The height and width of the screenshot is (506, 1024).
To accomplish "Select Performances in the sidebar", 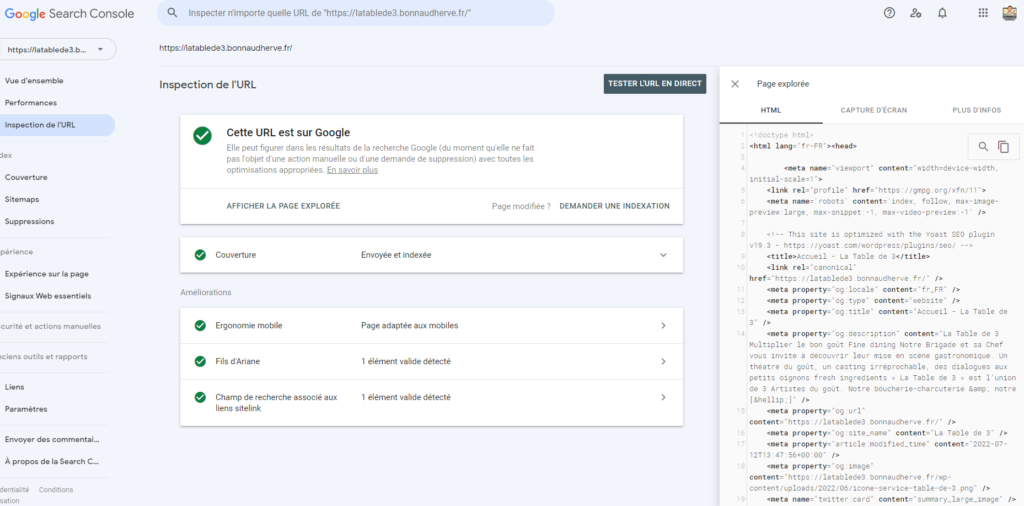I will point(31,103).
